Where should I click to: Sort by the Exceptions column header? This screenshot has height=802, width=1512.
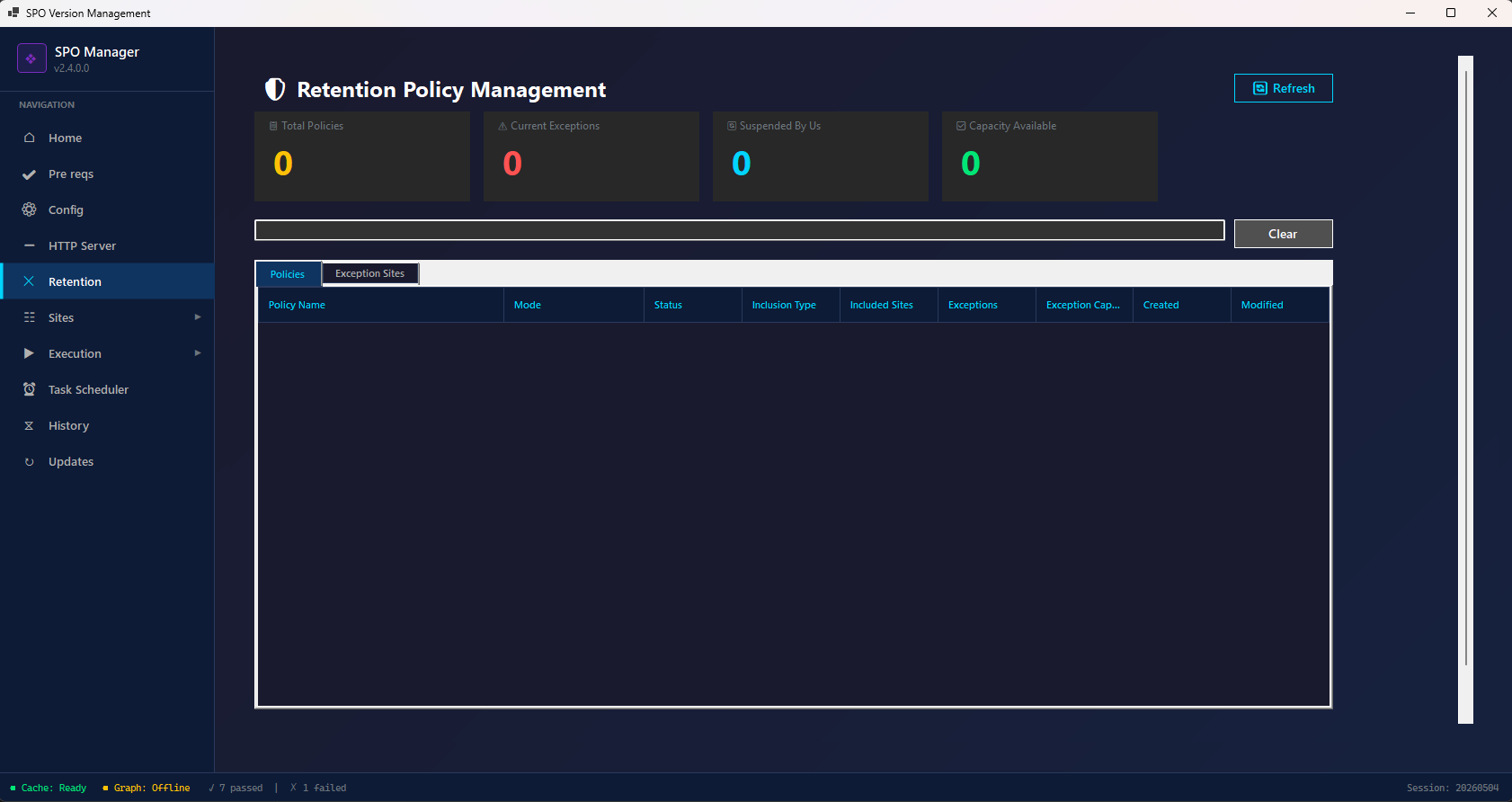pos(986,305)
